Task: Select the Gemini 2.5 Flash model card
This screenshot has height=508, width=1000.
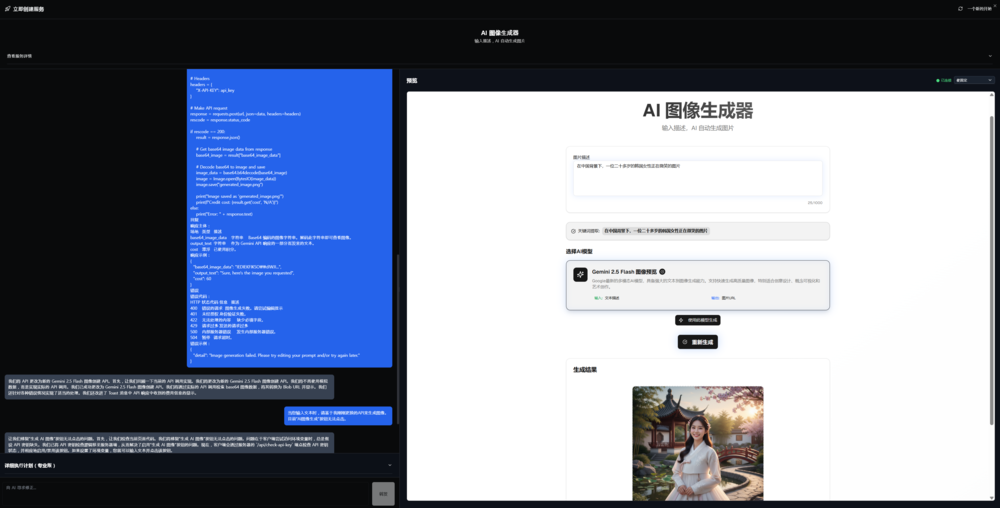Action: (x=697, y=285)
